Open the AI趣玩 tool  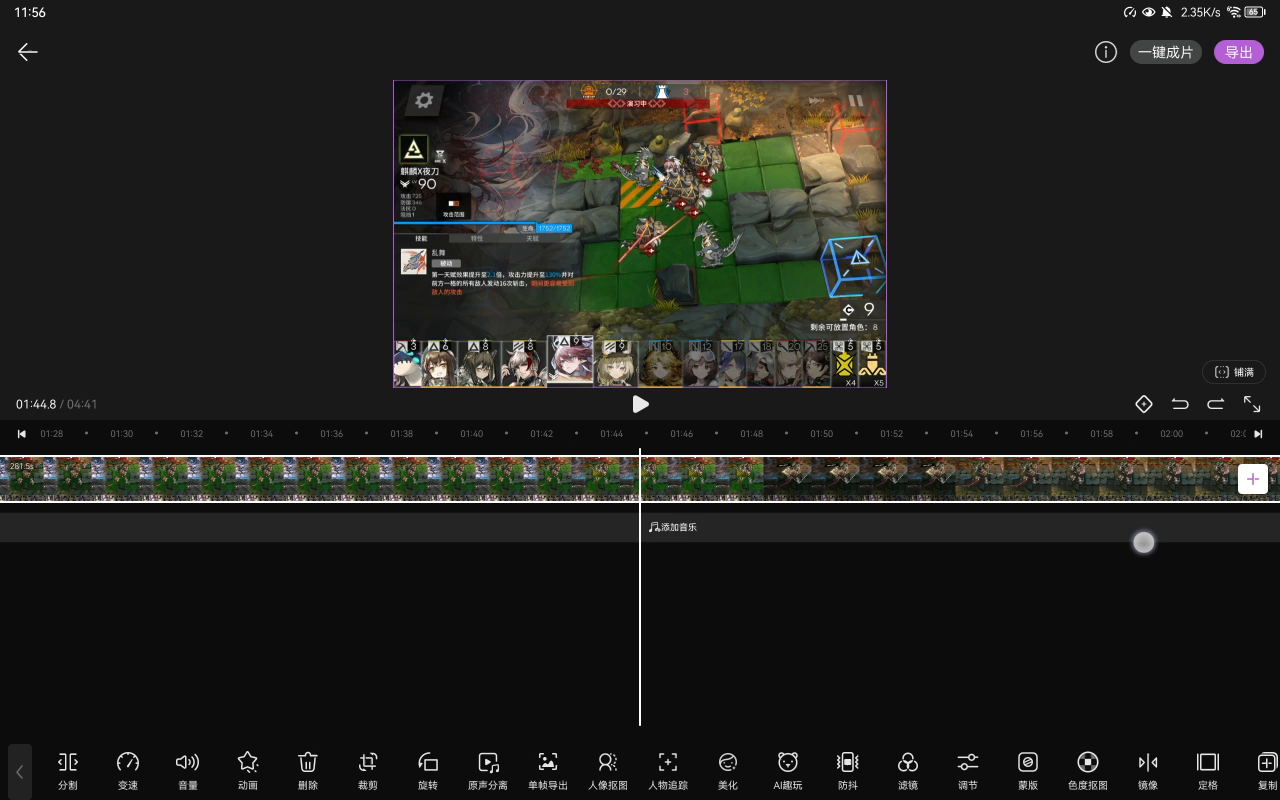788,772
